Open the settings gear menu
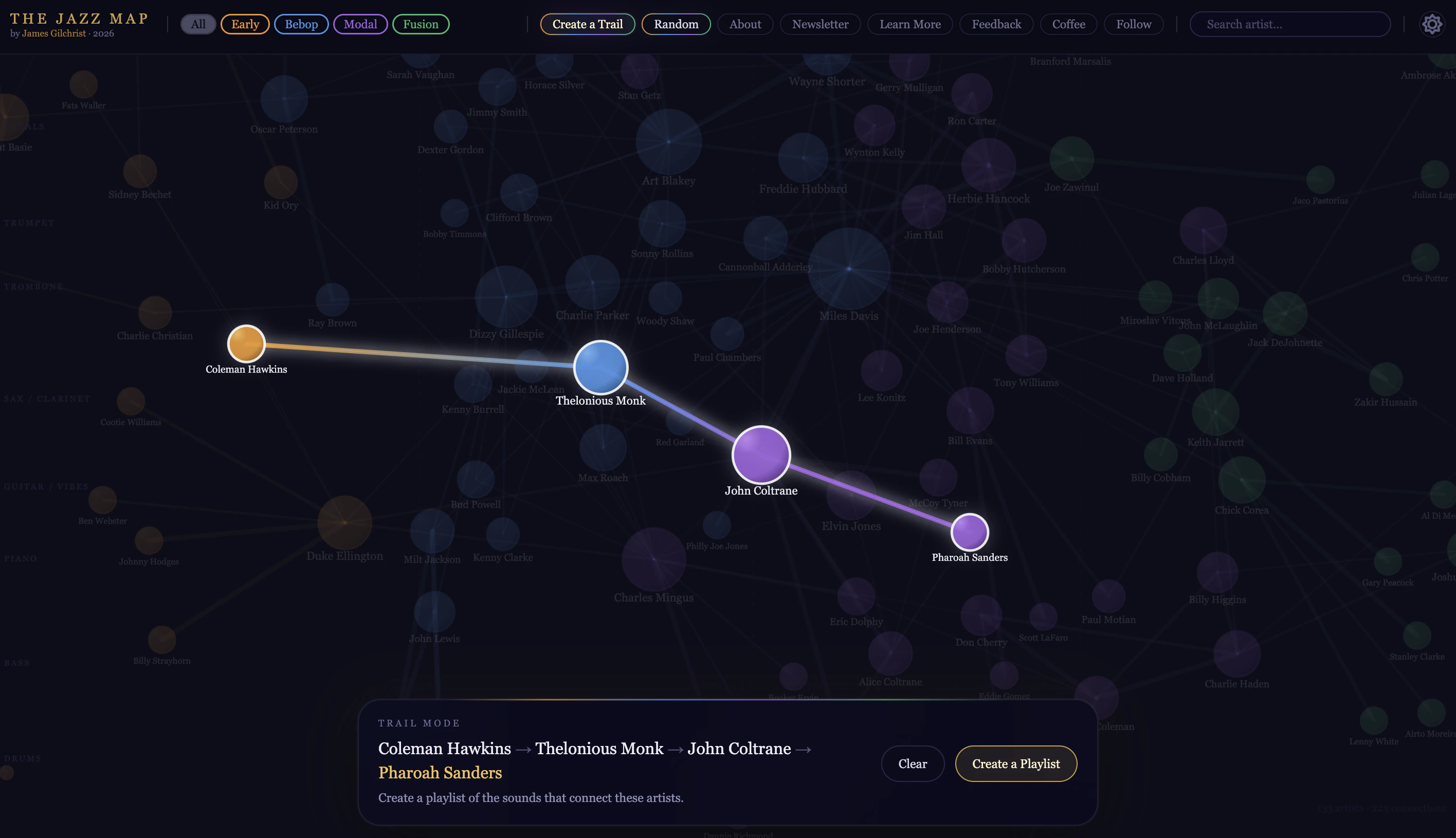The height and width of the screenshot is (838, 1456). click(x=1432, y=24)
